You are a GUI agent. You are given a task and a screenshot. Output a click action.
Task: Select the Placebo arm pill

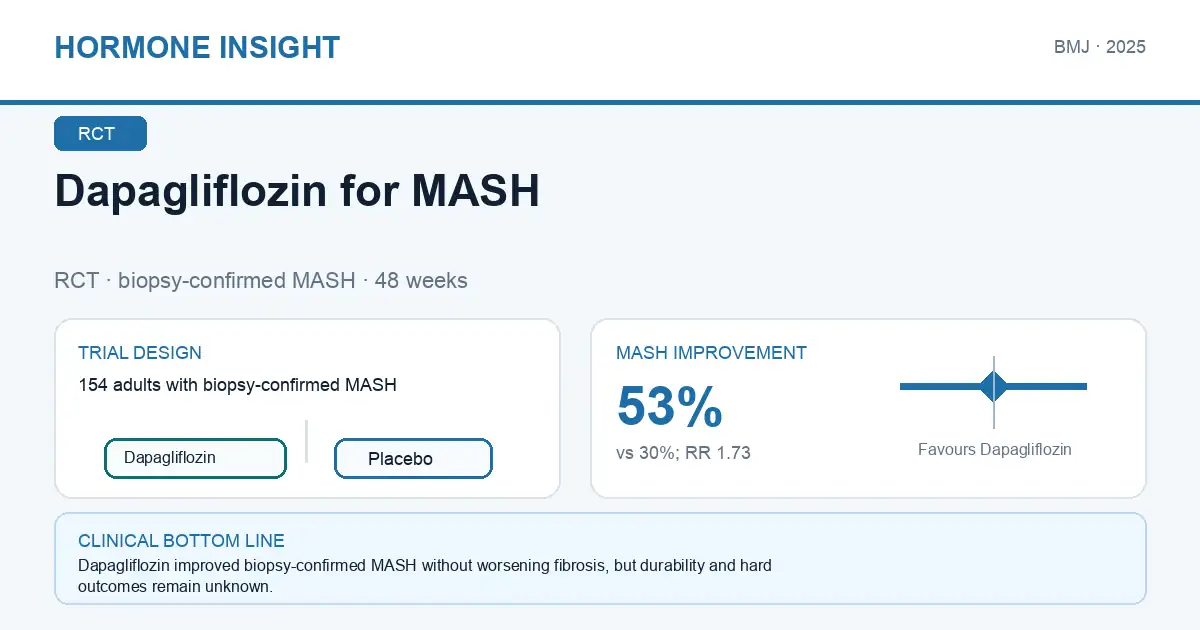[413, 459]
